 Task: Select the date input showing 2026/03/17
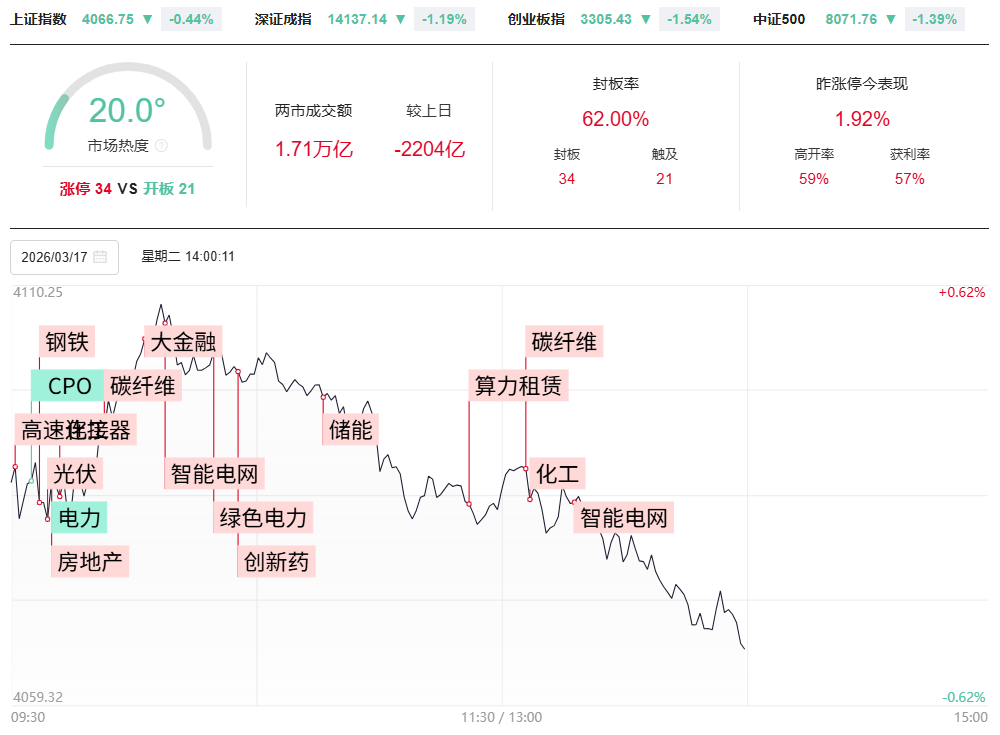(x=55, y=257)
